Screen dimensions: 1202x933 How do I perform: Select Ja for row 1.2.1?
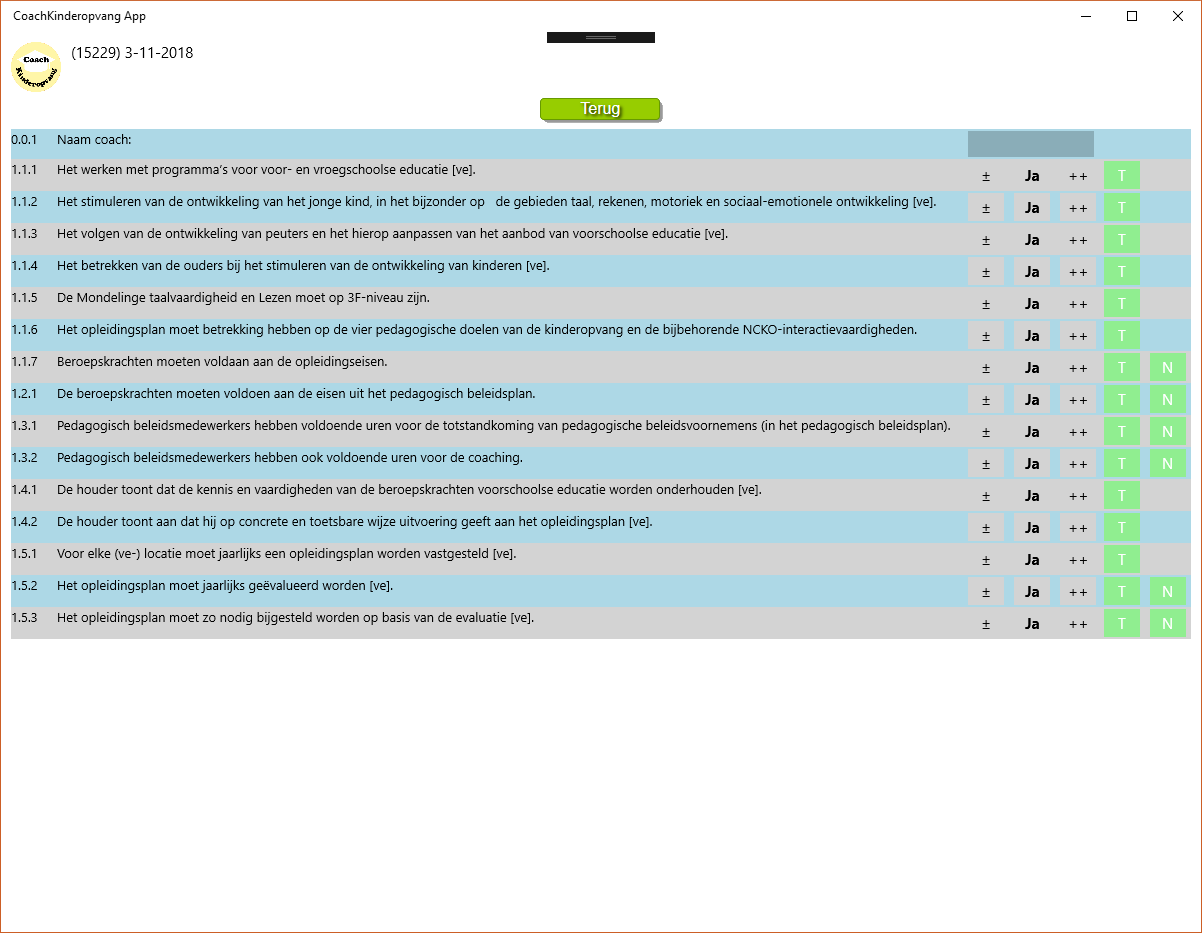point(1032,400)
